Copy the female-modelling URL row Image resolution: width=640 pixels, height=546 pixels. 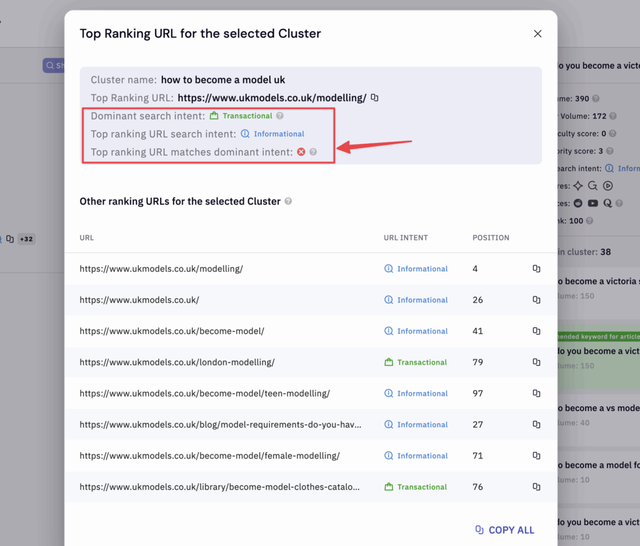tap(536, 456)
